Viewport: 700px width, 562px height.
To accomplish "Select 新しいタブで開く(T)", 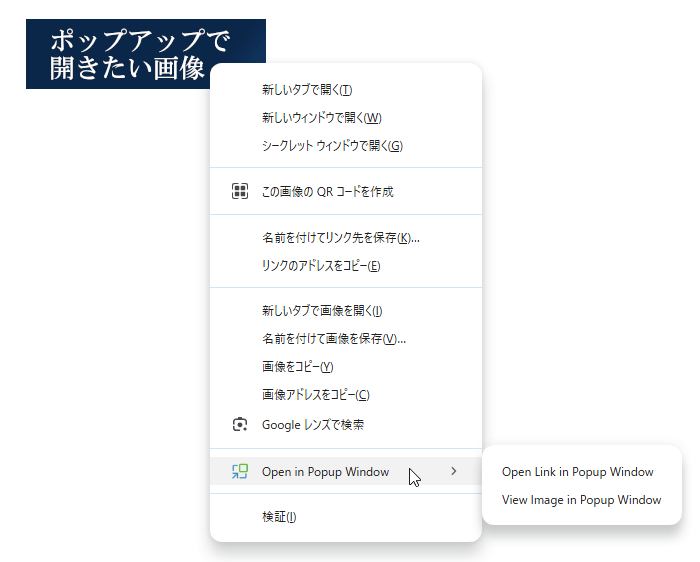I will tap(346, 90).
